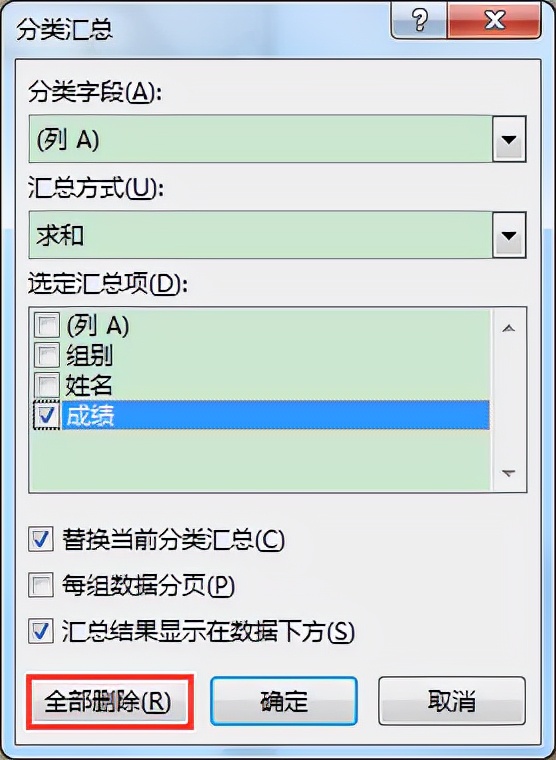Click the list scroll down arrow
Image resolution: width=556 pixels, height=760 pixels.
click(508, 473)
